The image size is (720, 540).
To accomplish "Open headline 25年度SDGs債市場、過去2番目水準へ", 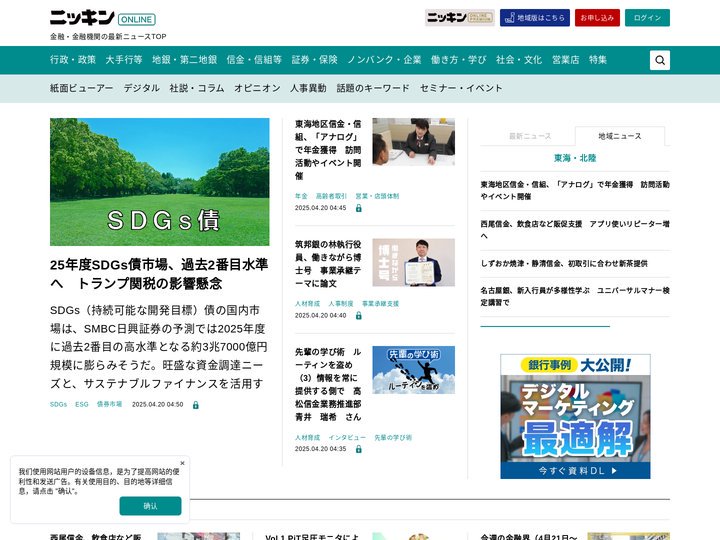I will (x=159, y=274).
